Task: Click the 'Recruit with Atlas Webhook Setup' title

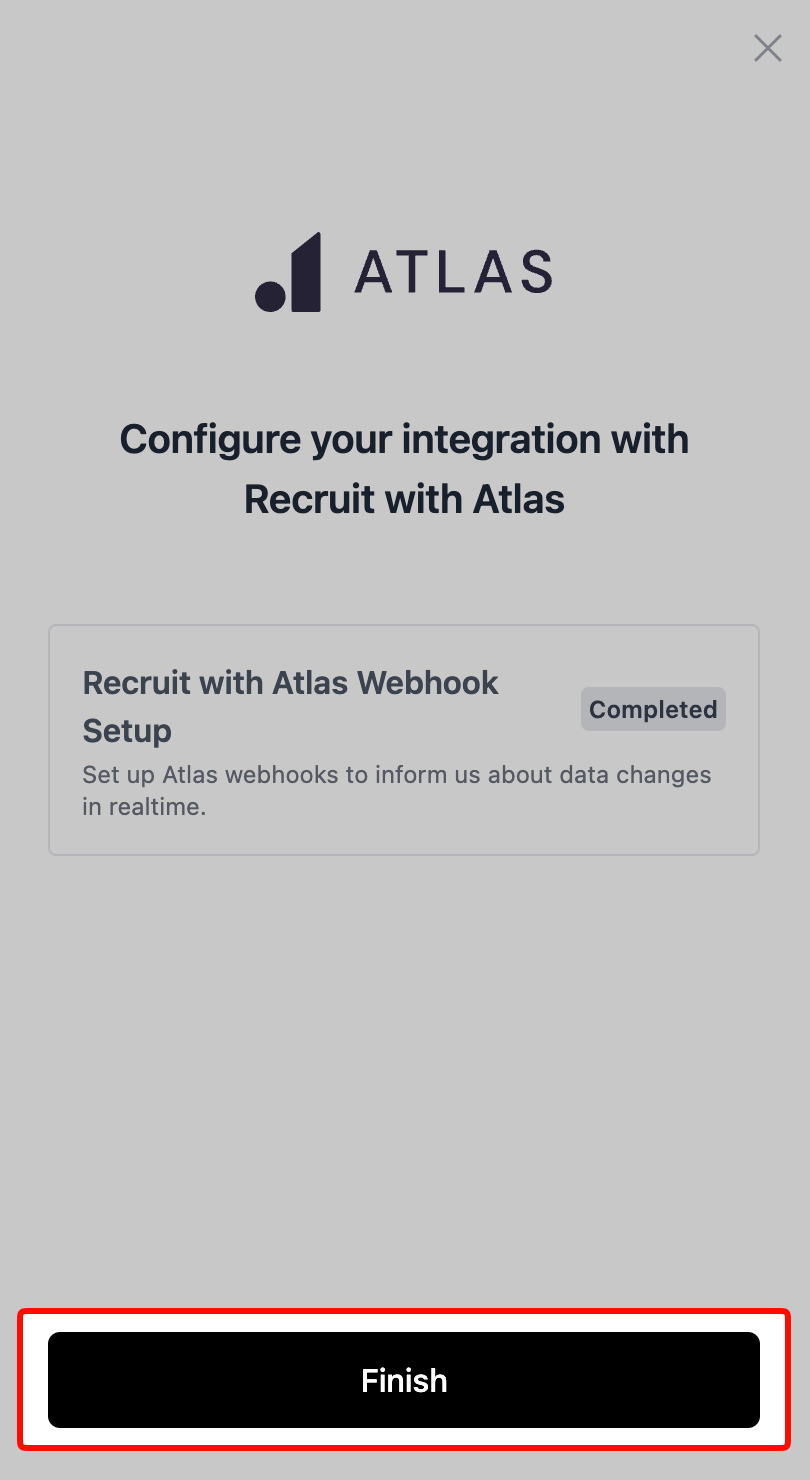Action: point(290,707)
